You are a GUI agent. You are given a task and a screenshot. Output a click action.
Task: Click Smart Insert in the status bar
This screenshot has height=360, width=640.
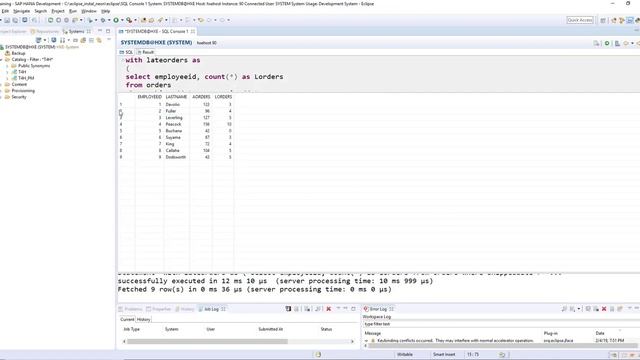click(x=444, y=354)
